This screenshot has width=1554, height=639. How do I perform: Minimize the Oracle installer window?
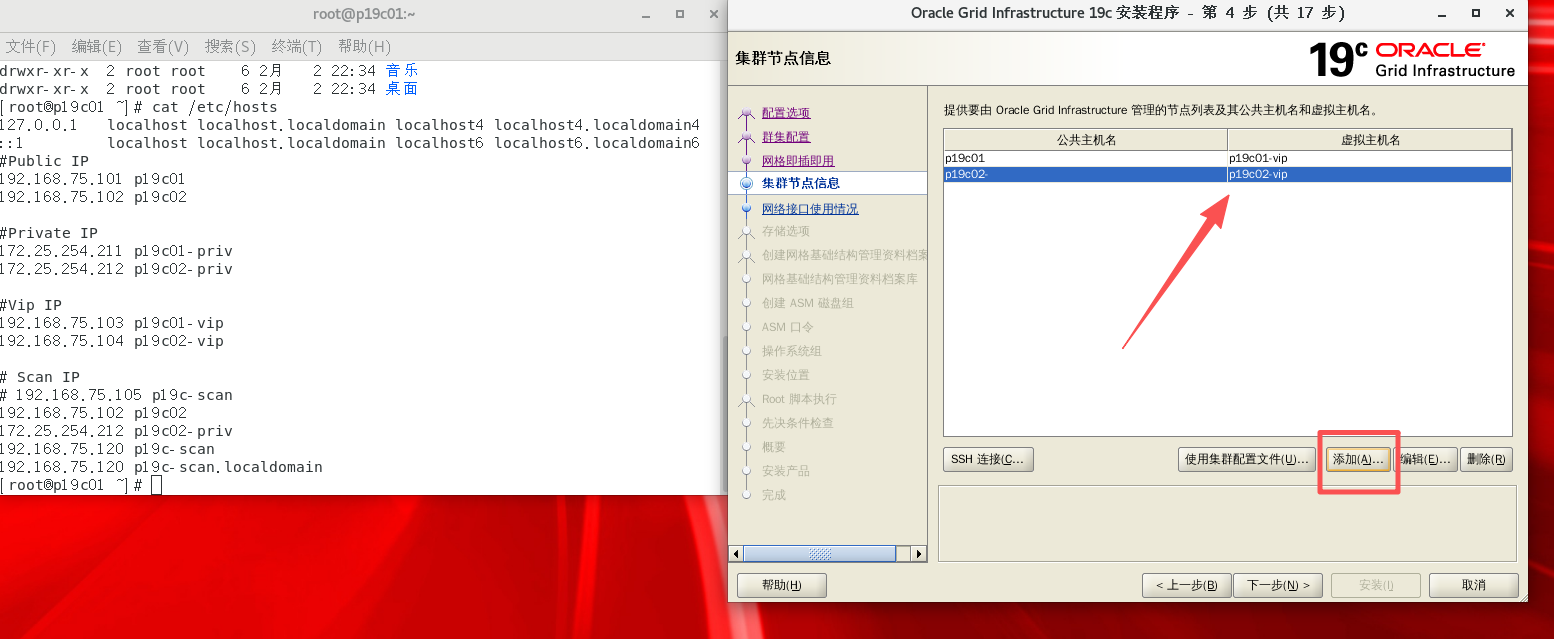point(1442,13)
